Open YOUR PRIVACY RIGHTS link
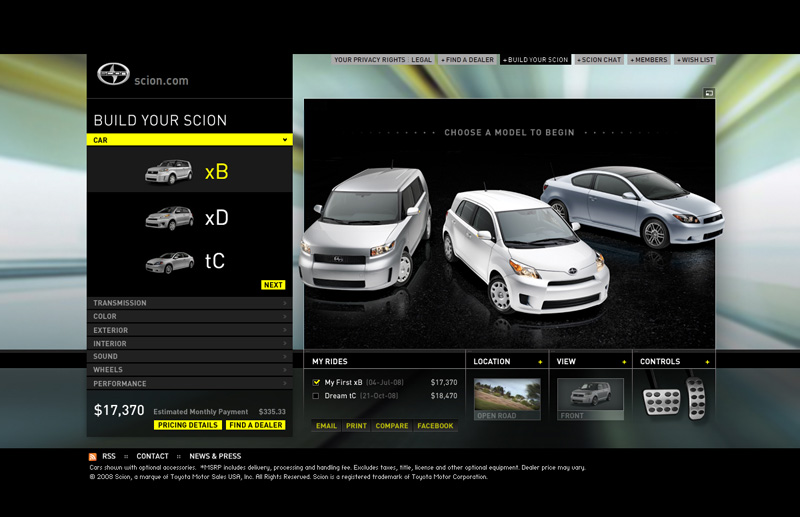The width and height of the screenshot is (800, 517). (x=369, y=60)
